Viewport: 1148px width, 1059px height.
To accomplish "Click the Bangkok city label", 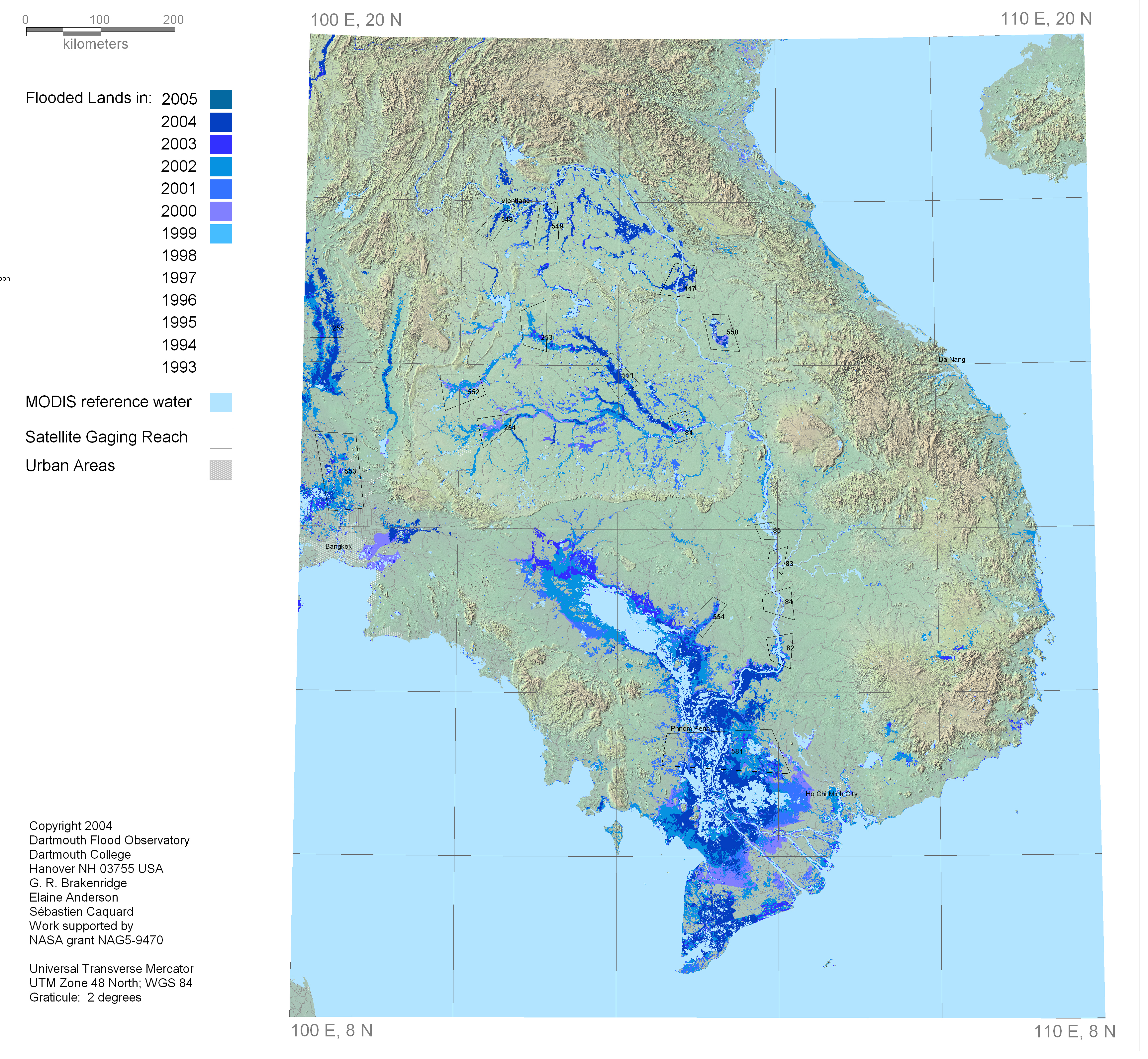I will [338, 547].
